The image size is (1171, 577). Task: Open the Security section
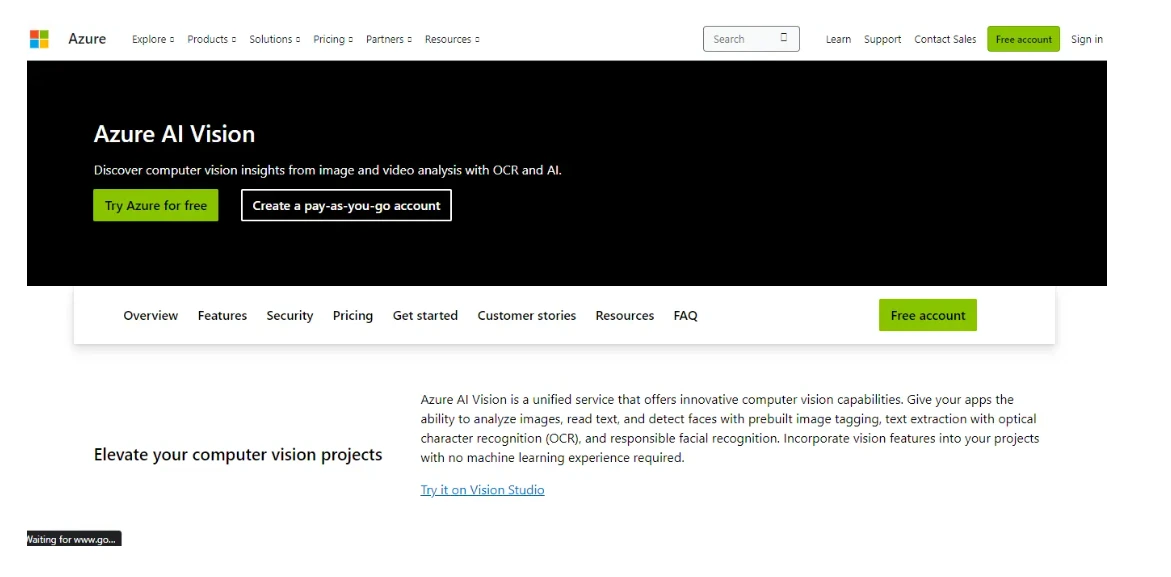(289, 315)
